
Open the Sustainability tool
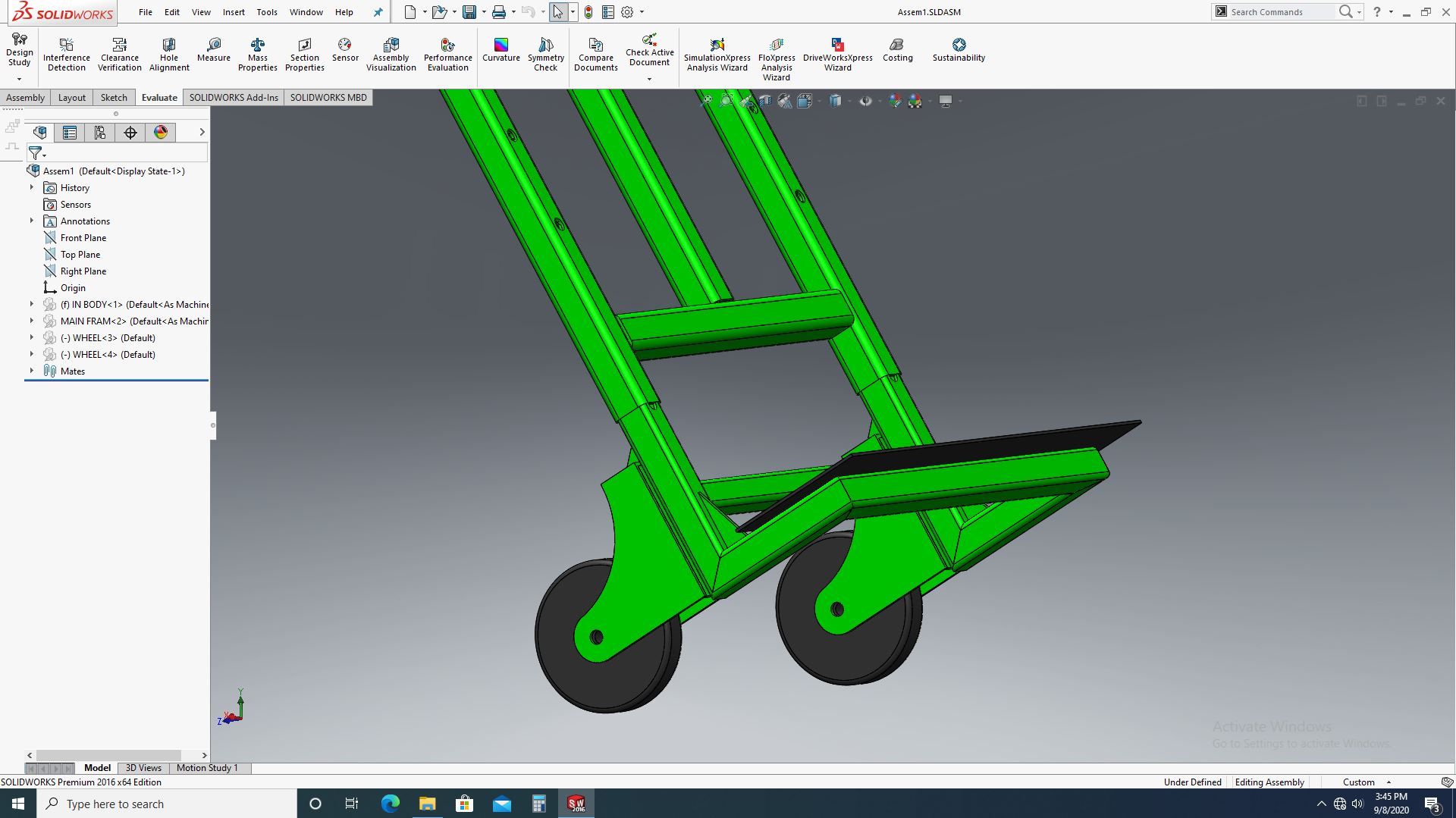959,50
